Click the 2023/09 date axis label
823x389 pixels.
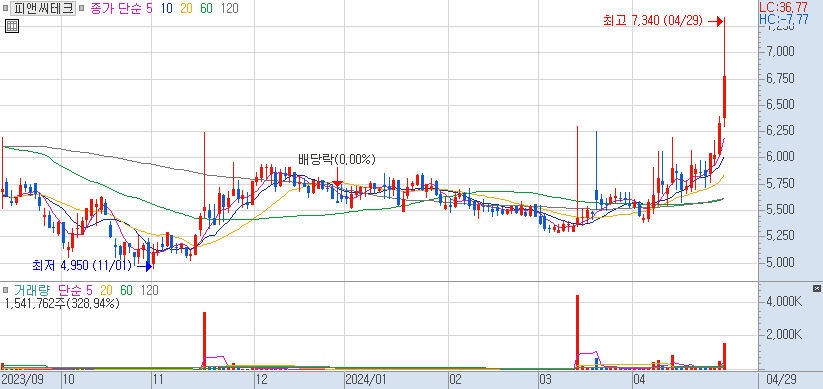pos(22,379)
